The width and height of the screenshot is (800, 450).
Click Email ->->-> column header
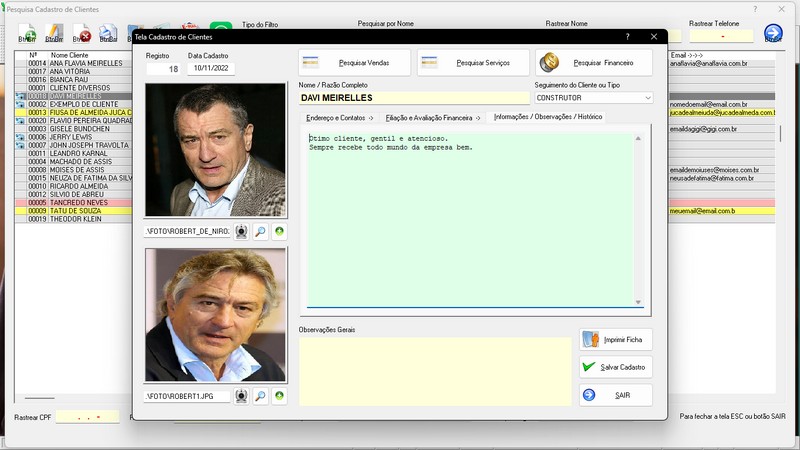(687, 55)
